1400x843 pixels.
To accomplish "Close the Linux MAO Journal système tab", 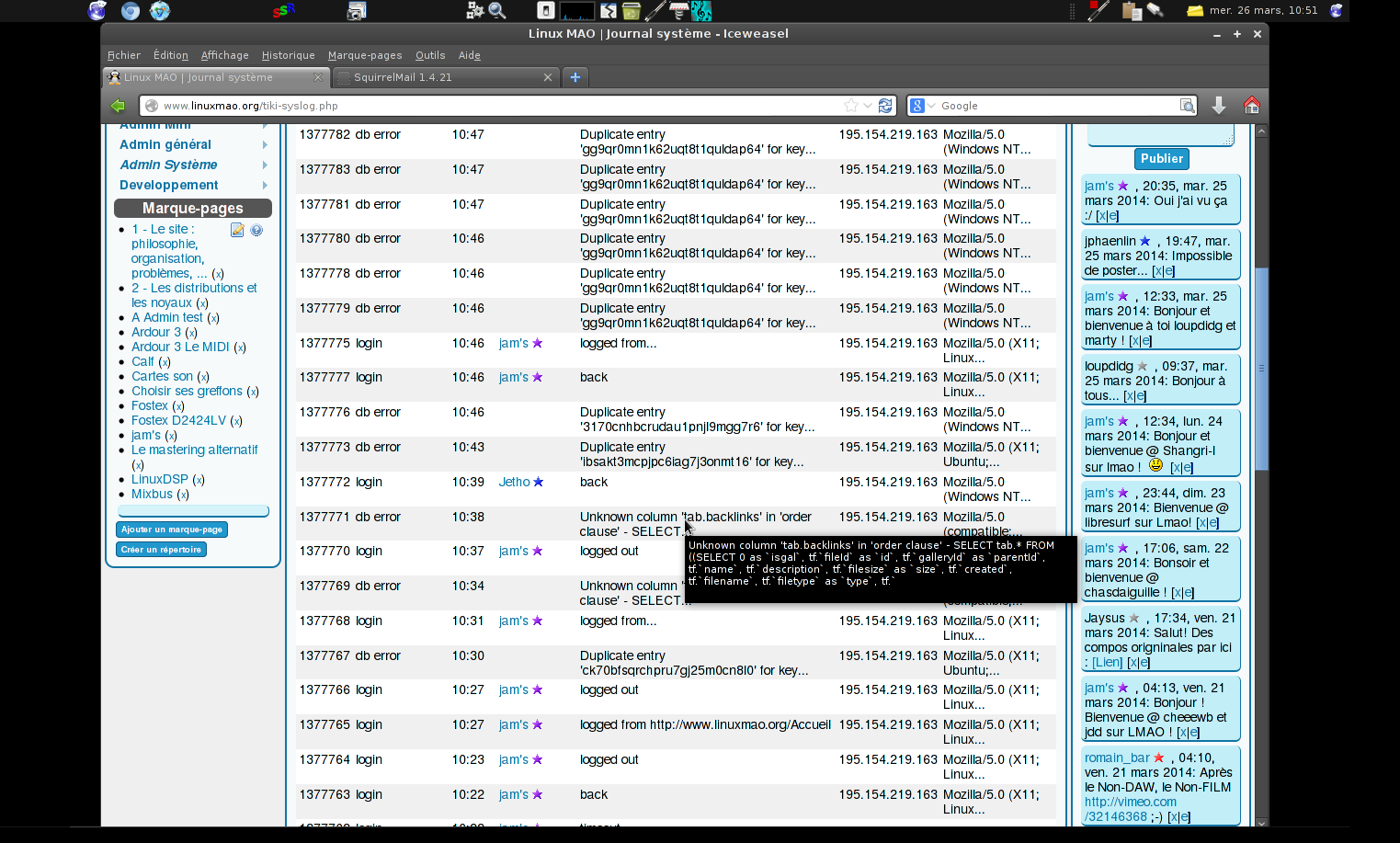I will pyautogui.click(x=318, y=77).
